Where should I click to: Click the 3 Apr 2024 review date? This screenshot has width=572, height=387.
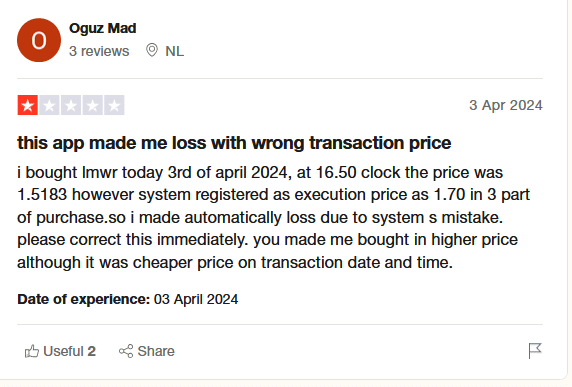[x=506, y=105]
